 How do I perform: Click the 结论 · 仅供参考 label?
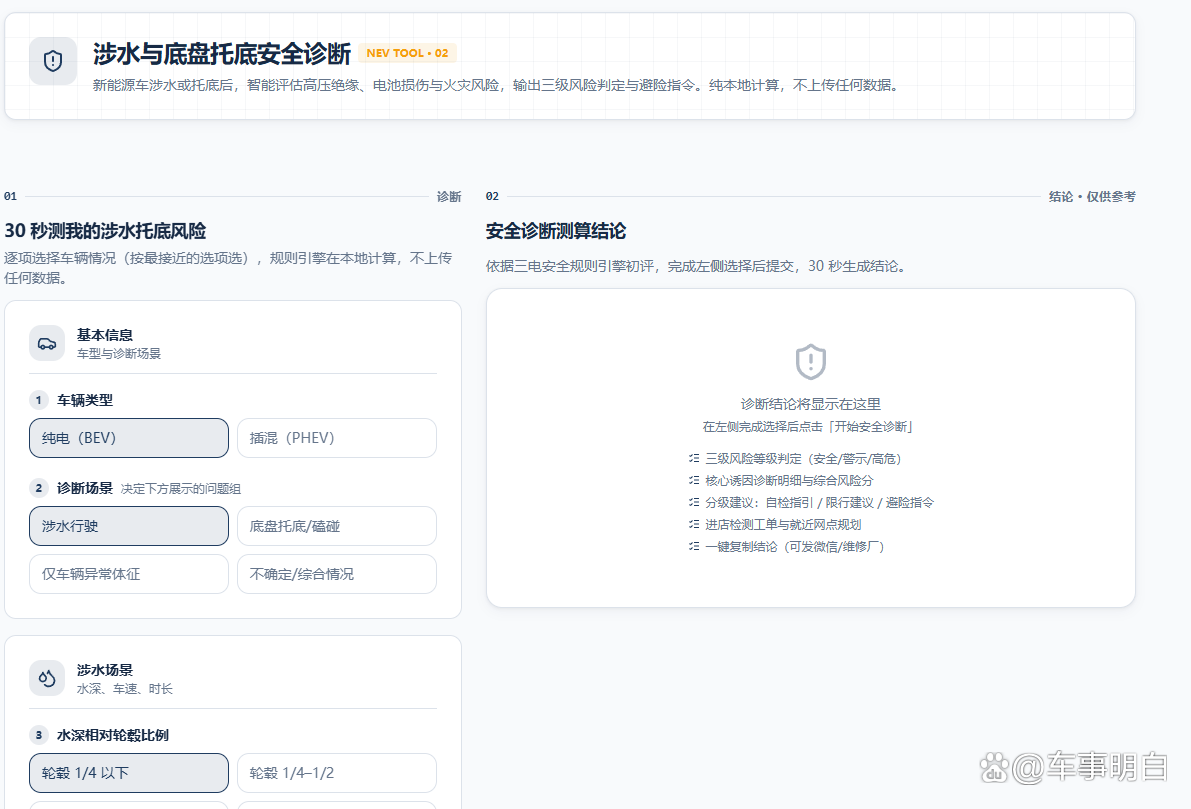pyautogui.click(x=1091, y=197)
